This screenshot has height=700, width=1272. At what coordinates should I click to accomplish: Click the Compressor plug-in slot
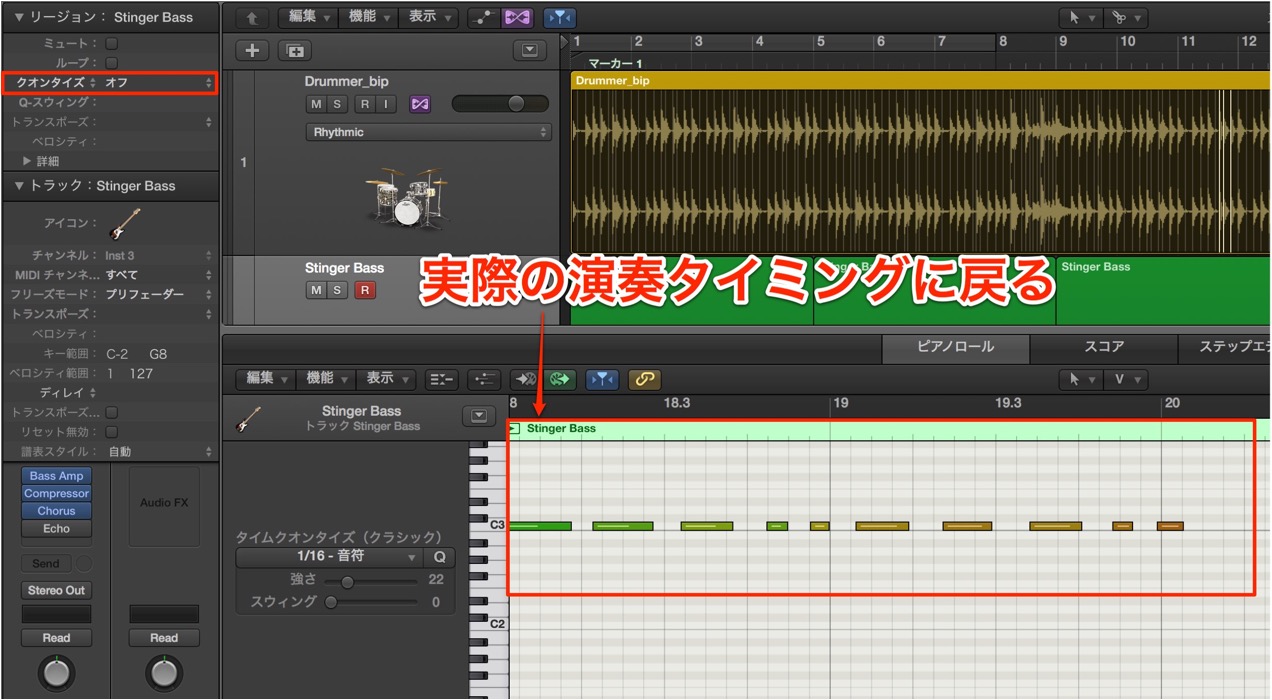(x=56, y=493)
